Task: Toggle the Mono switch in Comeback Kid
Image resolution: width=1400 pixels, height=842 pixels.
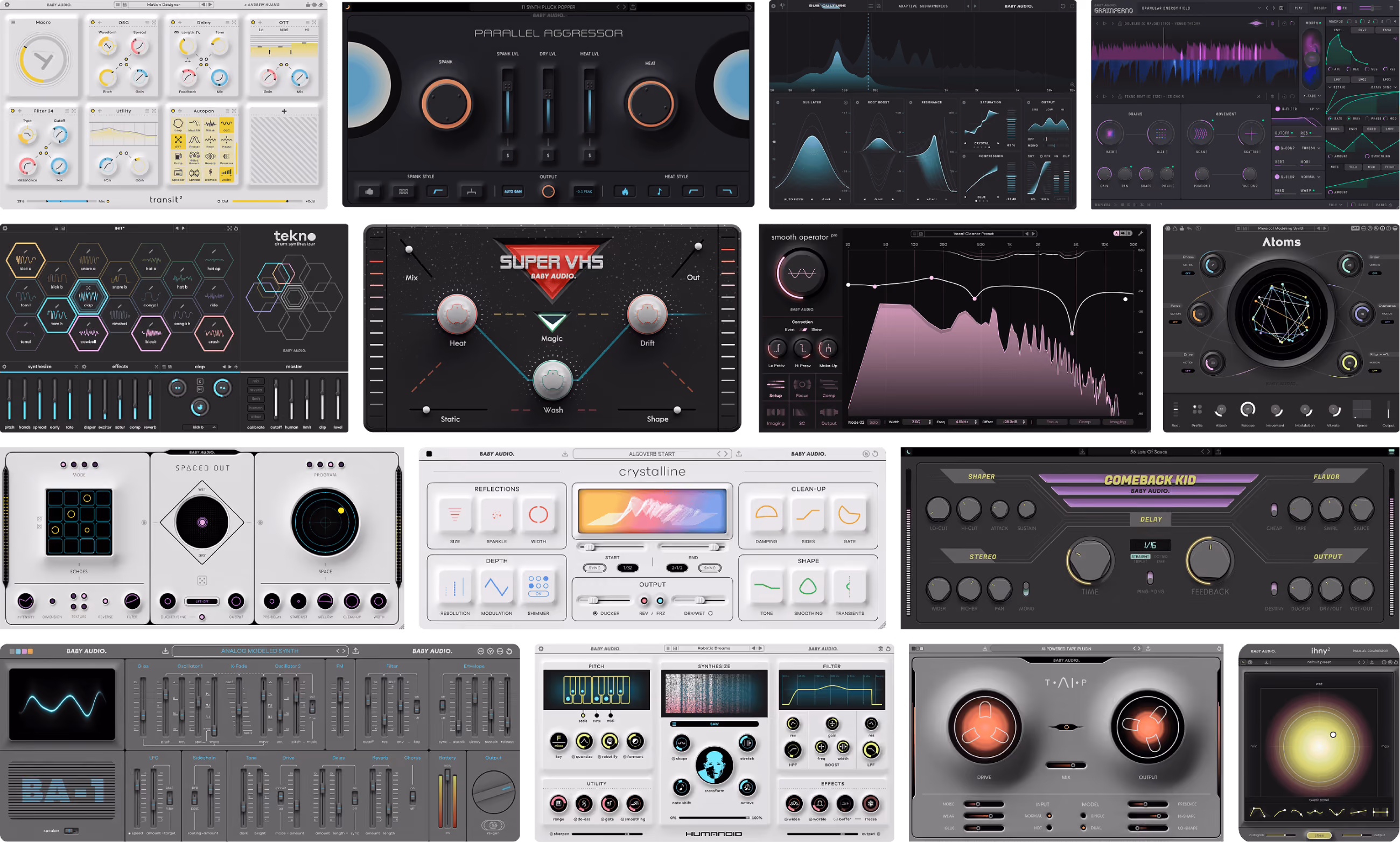Action: click(x=1026, y=589)
